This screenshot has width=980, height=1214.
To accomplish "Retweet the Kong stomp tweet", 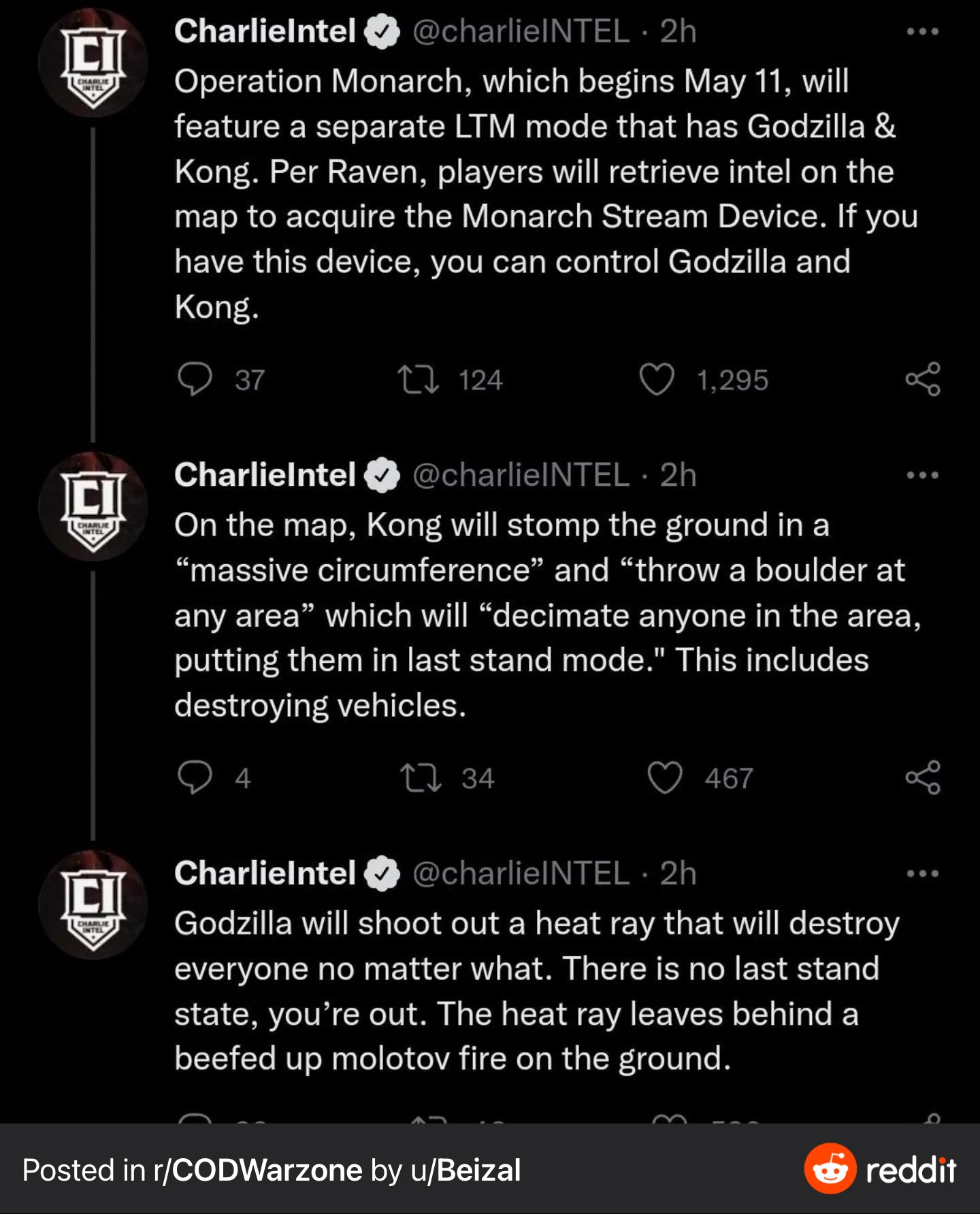I will point(421,777).
